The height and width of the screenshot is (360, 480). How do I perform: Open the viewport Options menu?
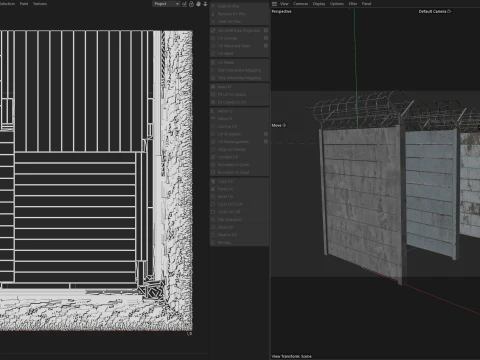[337, 4]
